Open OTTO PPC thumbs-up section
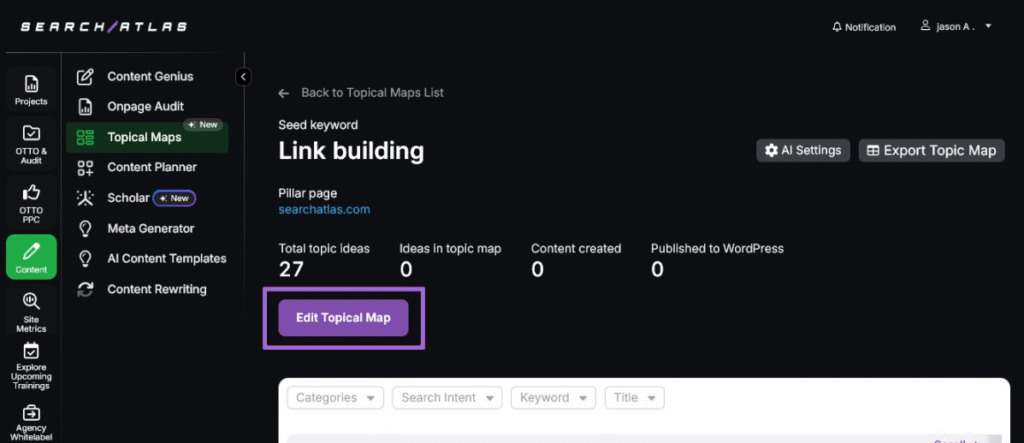This screenshot has width=1024, height=443. (x=31, y=201)
